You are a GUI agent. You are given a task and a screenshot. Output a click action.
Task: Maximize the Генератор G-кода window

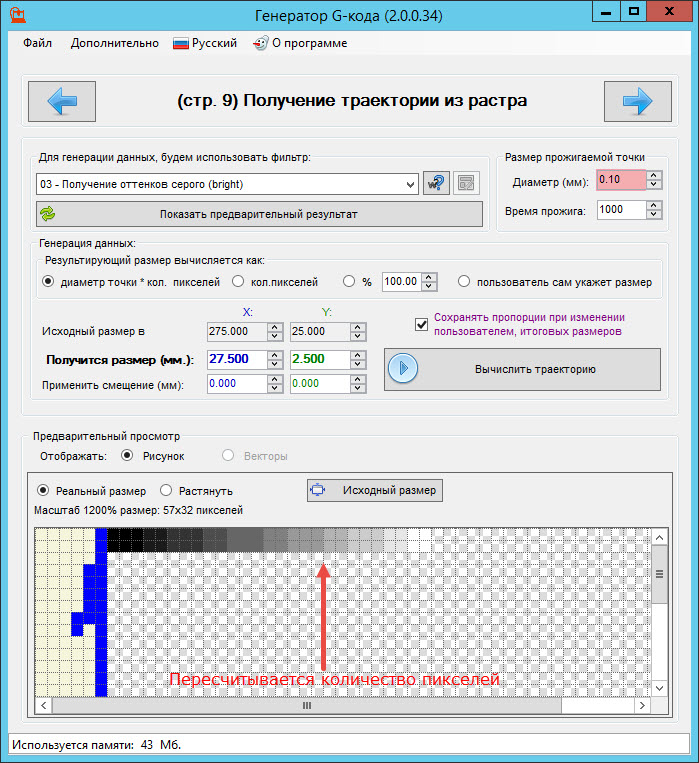pyautogui.click(x=634, y=11)
